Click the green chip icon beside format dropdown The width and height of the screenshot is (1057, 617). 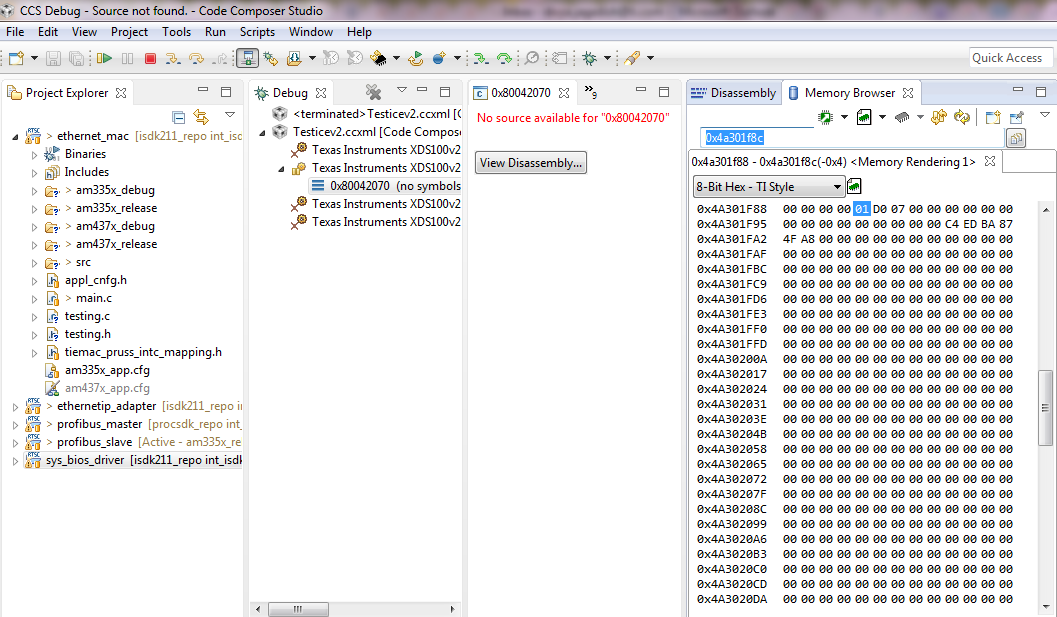[x=854, y=186]
